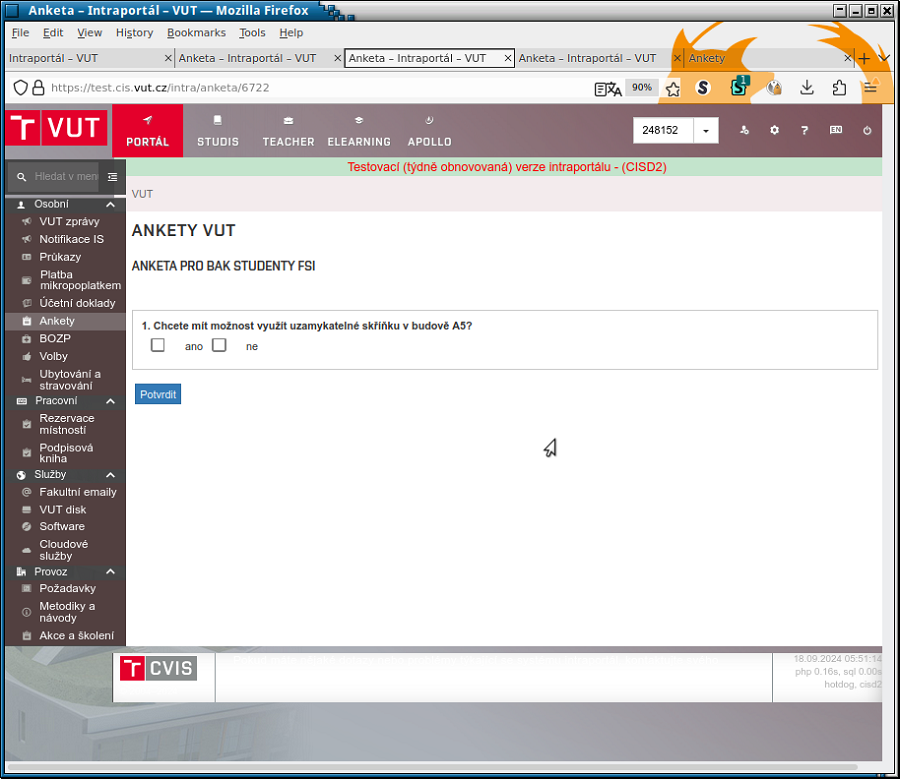900x779 pixels.
Task: Open the ELEARNING section
Action: 359,131
